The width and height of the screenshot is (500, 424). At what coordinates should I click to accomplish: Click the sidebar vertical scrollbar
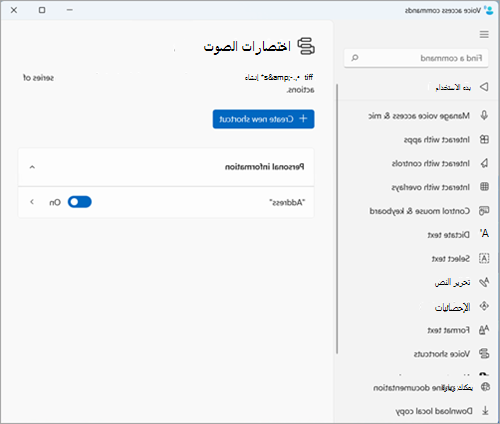(x=337, y=219)
